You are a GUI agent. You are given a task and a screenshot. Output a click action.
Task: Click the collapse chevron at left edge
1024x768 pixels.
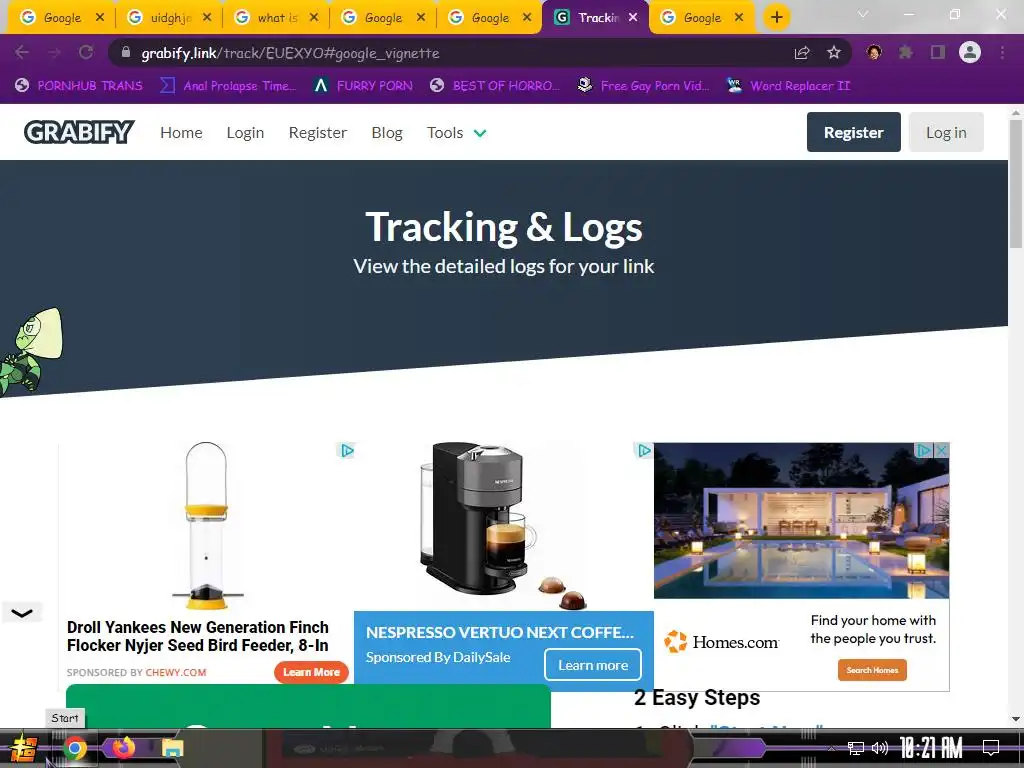pos(22,613)
